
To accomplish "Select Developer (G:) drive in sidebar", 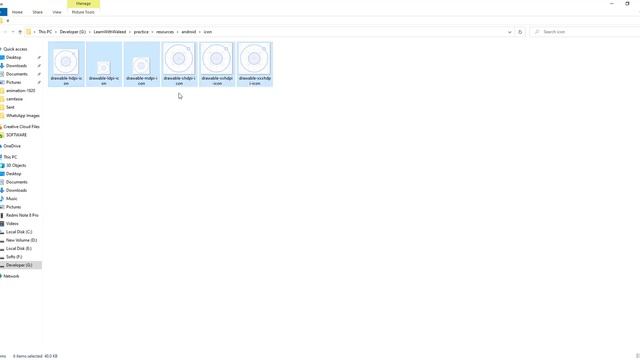I will [19, 265].
